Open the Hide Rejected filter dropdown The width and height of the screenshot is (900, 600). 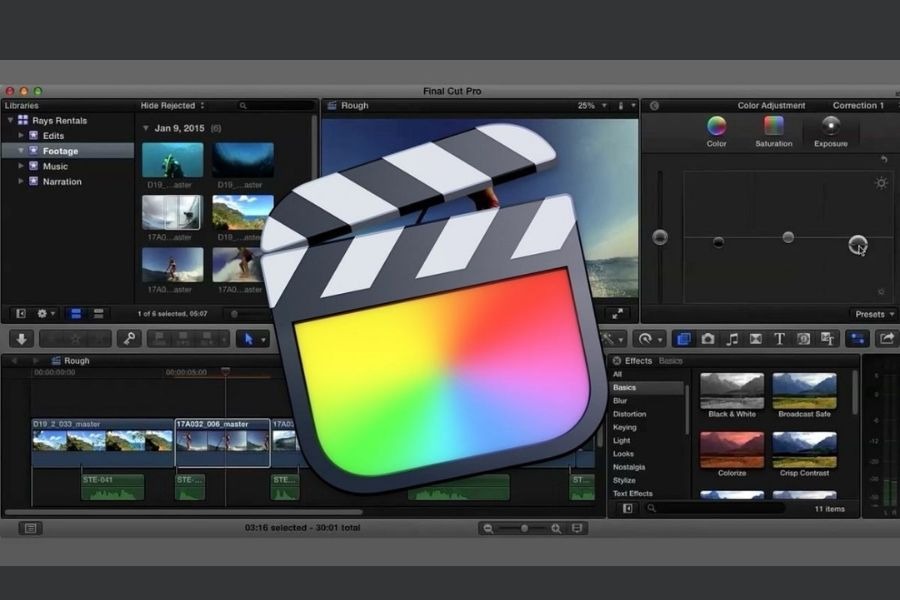[x=172, y=105]
